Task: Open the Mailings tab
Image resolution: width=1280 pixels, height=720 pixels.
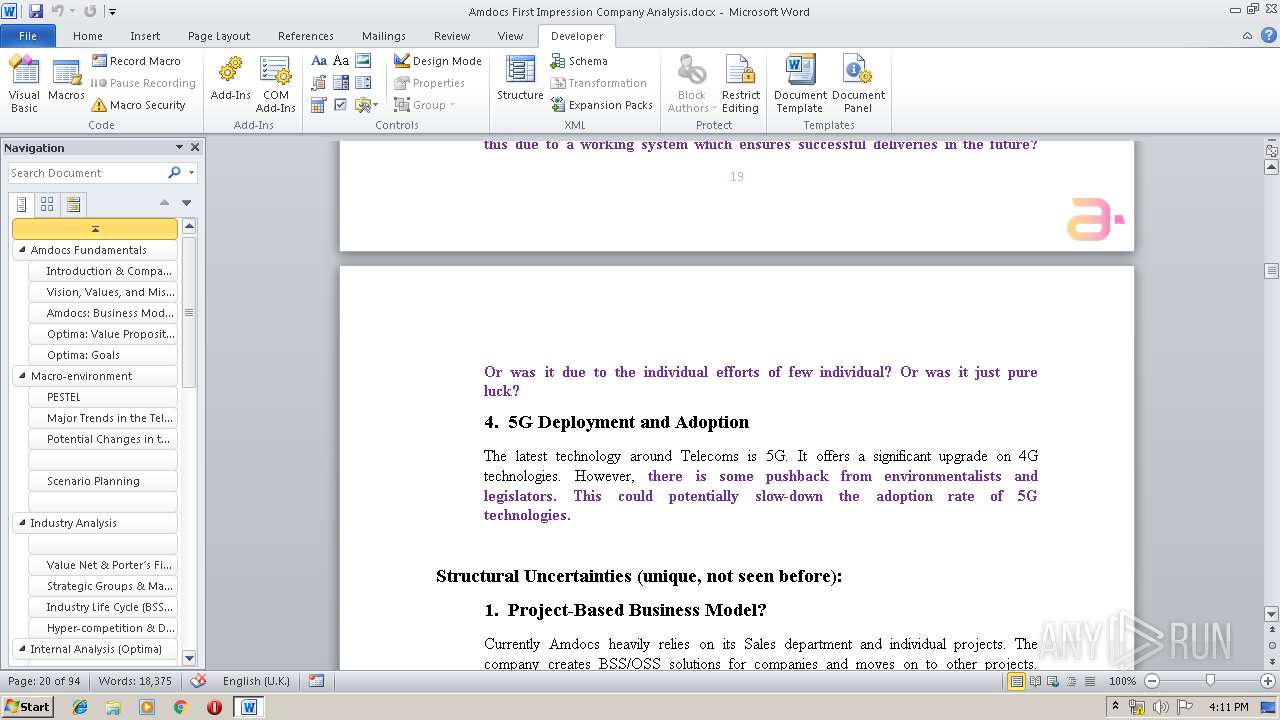Action: (384, 36)
